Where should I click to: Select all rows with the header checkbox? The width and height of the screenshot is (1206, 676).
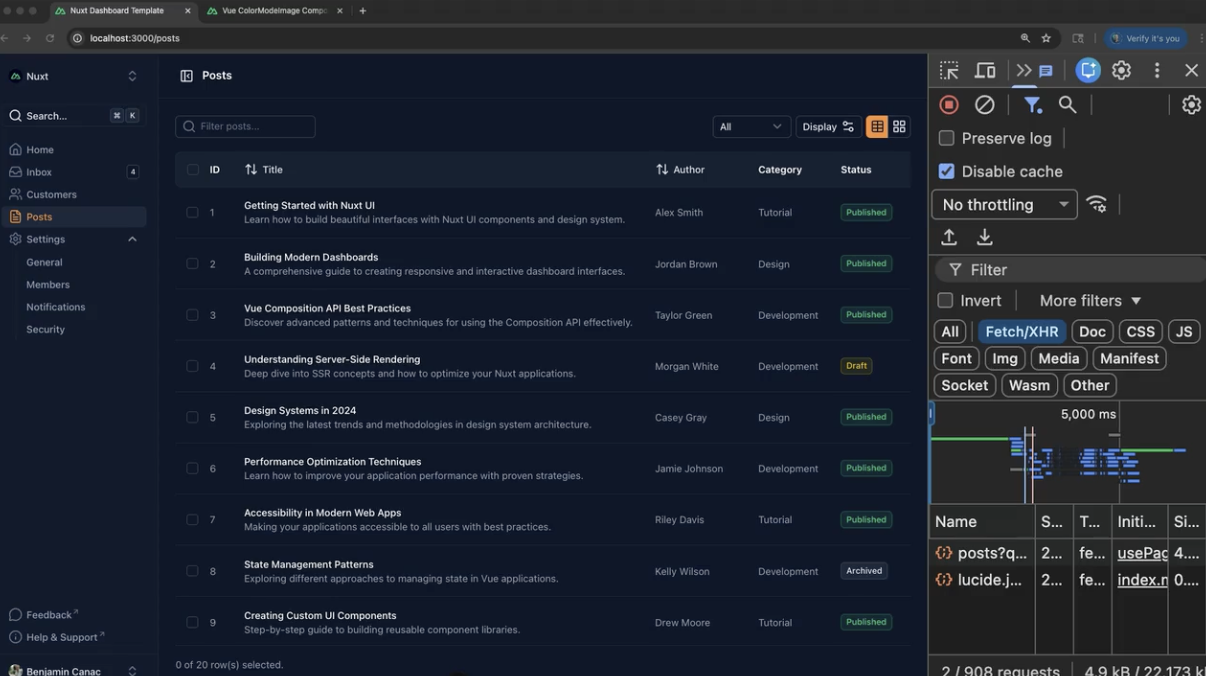click(192, 170)
